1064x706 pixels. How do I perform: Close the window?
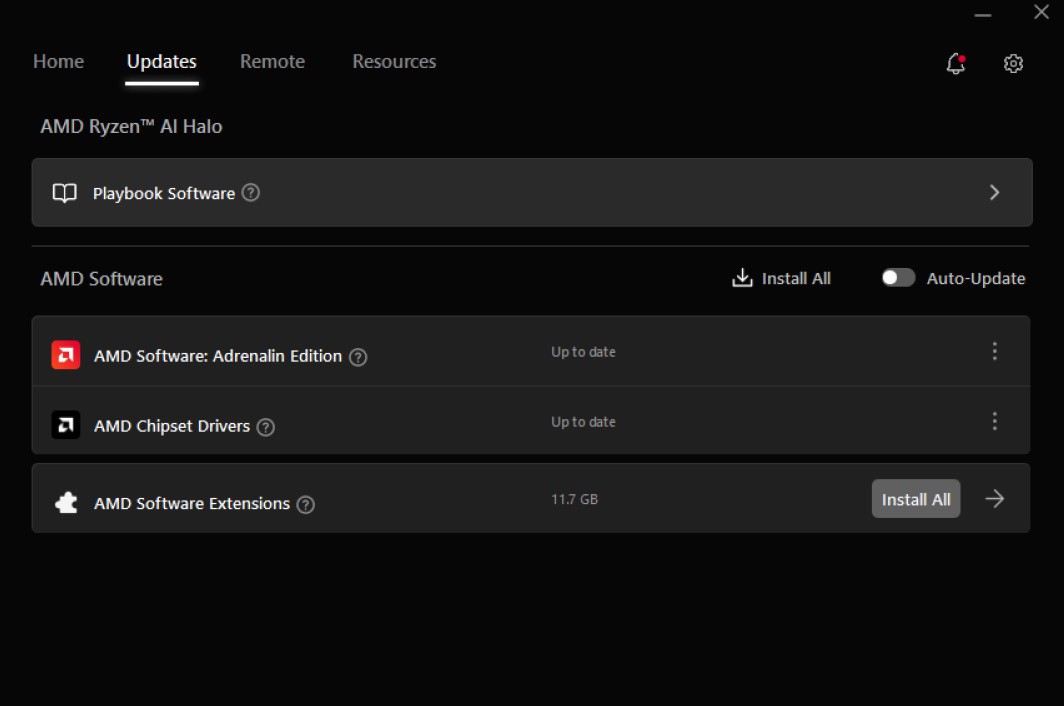point(1041,12)
